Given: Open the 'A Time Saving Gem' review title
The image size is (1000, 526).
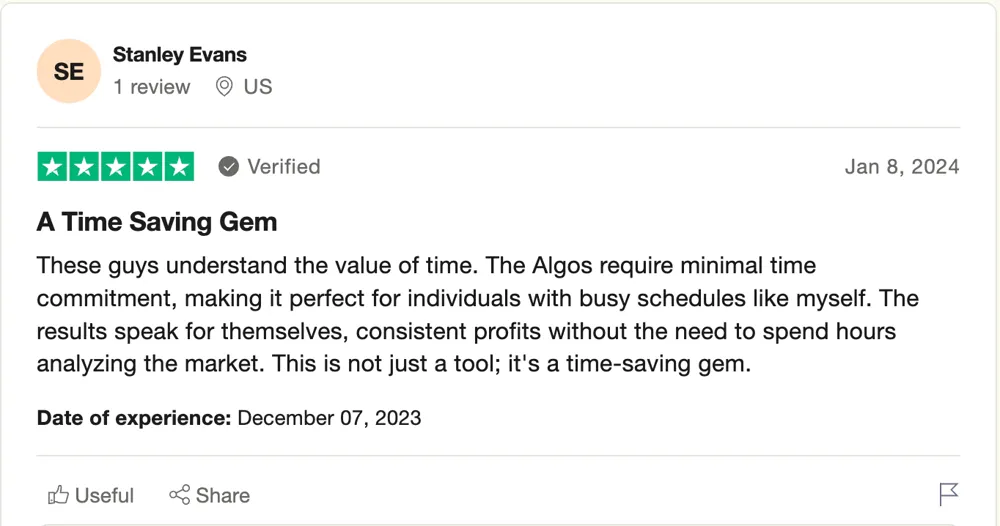Looking at the screenshot, I should click(157, 222).
